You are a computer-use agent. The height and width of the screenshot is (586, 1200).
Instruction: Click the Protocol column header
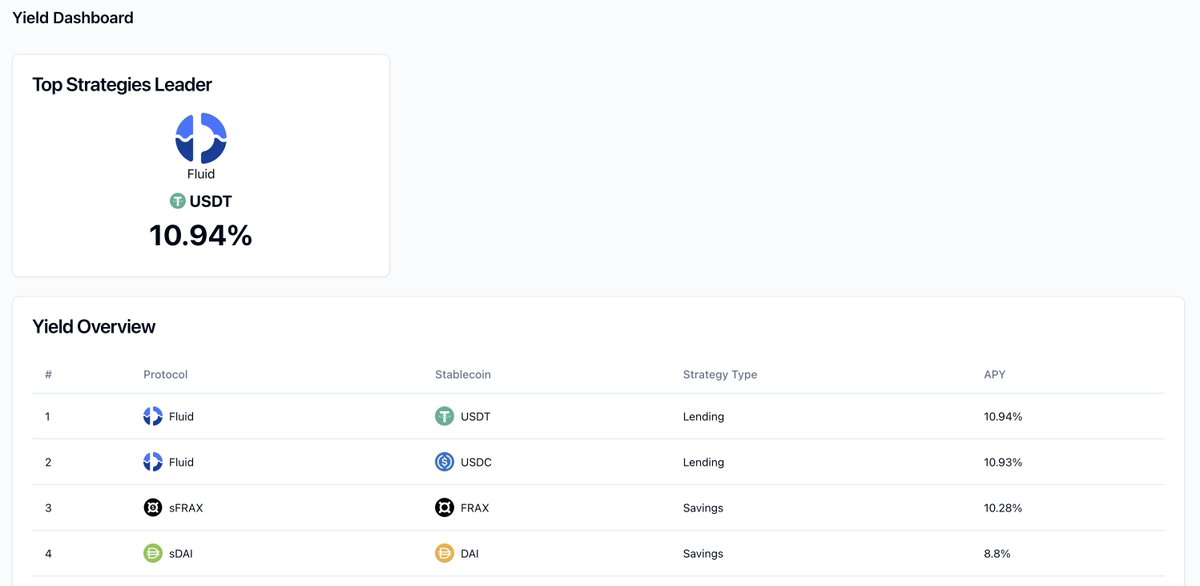pos(165,374)
